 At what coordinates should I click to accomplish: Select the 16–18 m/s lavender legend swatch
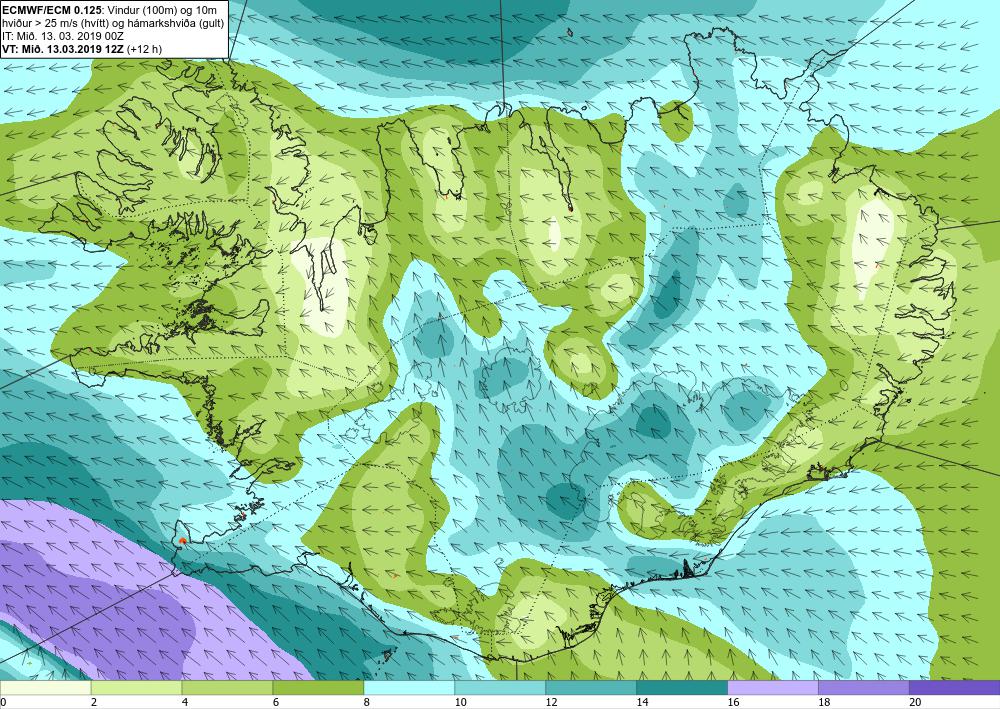click(x=773, y=688)
